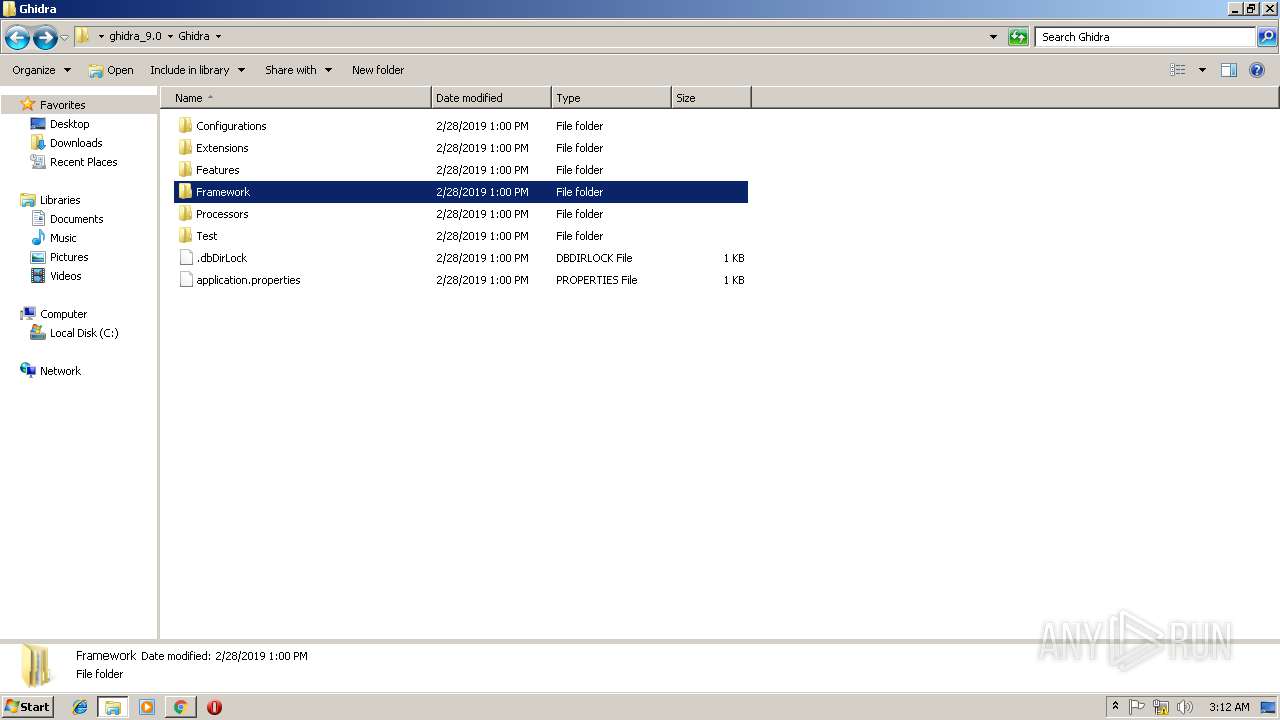Click the Extensions folder icon
Image resolution: width=1280 pixels, height=720 pixels.
185,148
